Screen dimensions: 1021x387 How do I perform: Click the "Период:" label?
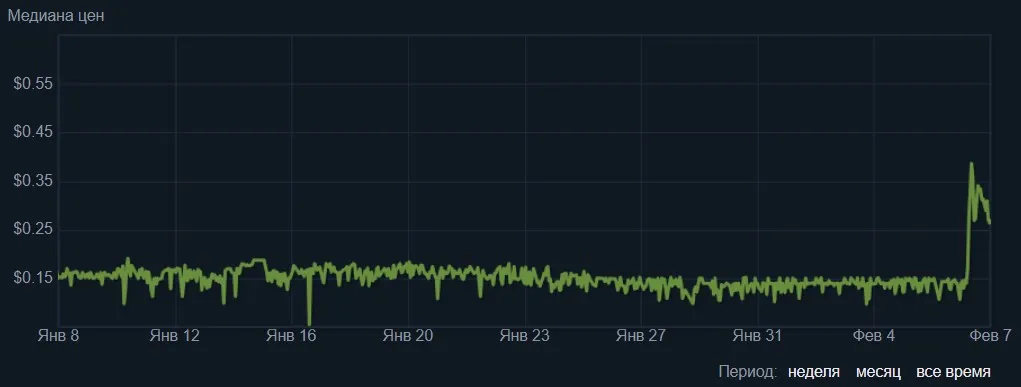point(748,372)
